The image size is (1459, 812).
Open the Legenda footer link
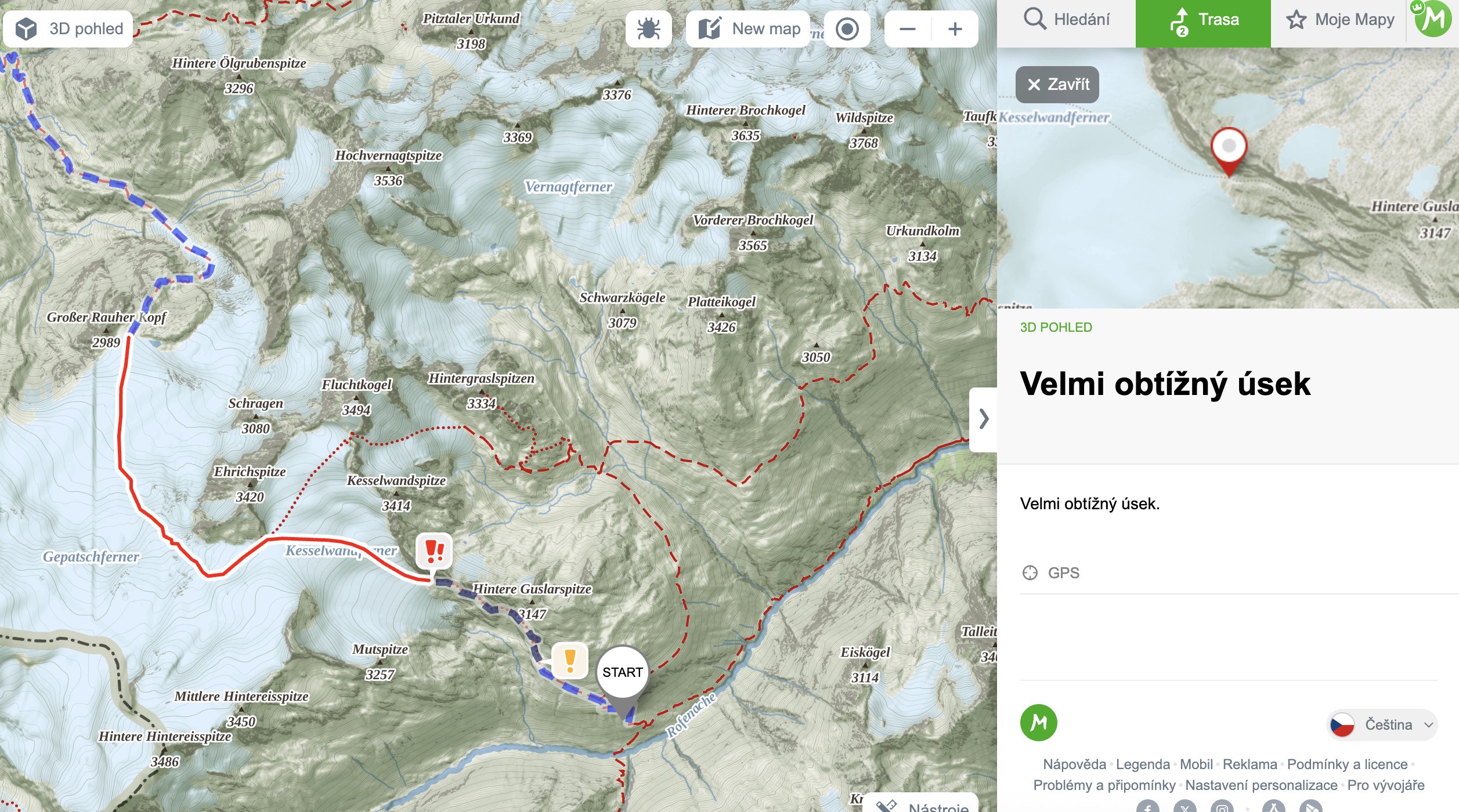[1142, 764]
